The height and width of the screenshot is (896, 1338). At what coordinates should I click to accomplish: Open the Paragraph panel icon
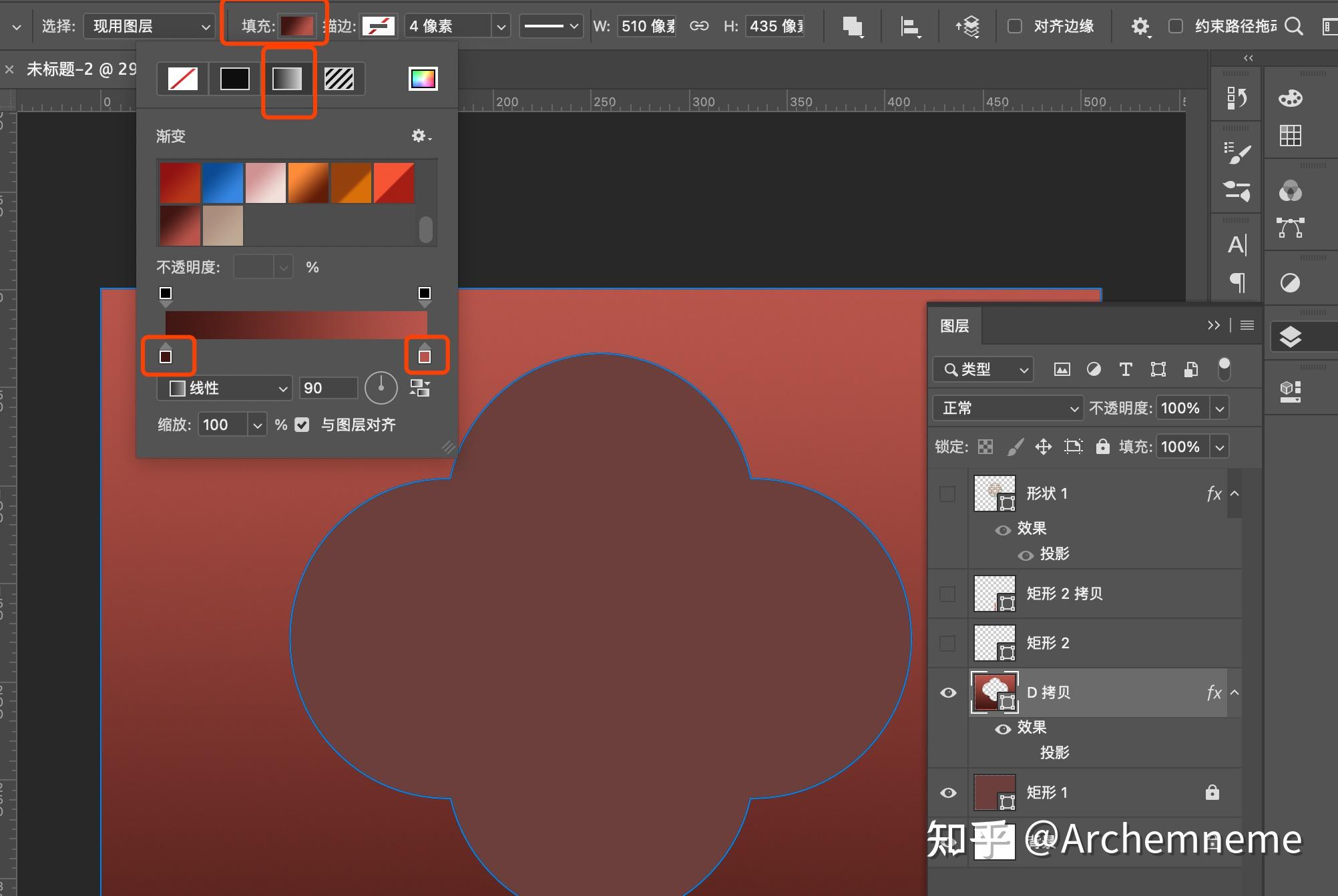click(x=1237, y=282)
